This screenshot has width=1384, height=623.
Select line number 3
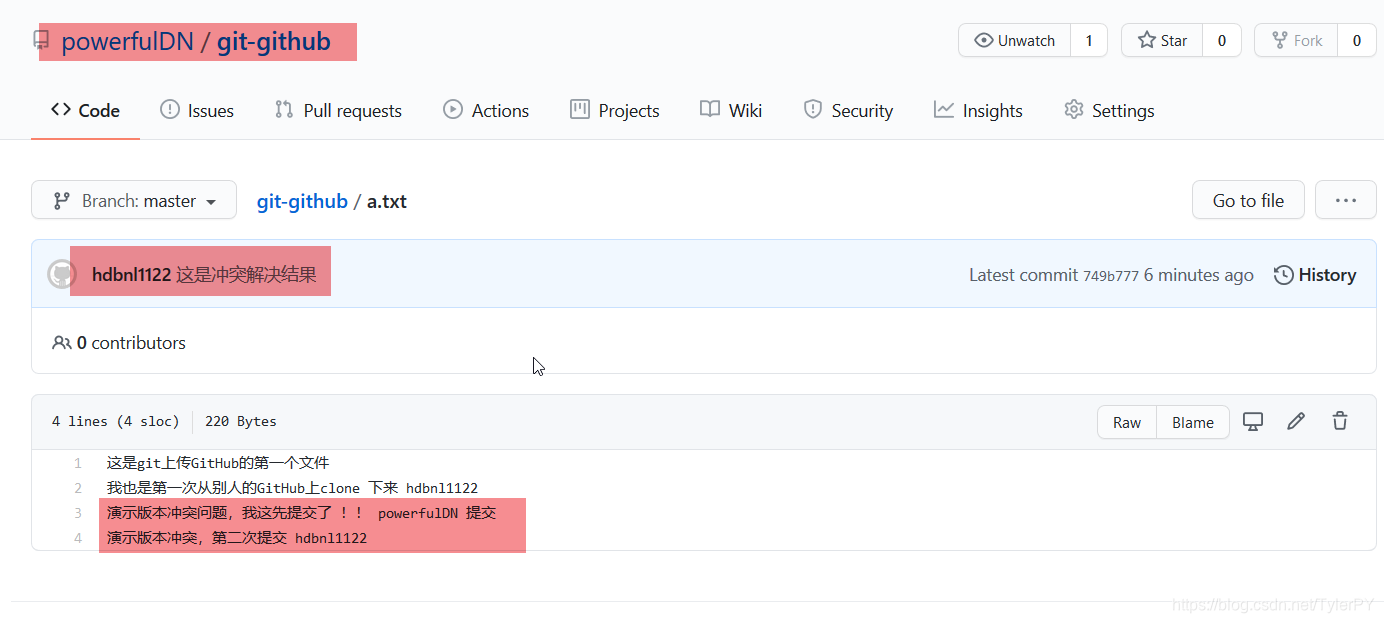point(77,513)
